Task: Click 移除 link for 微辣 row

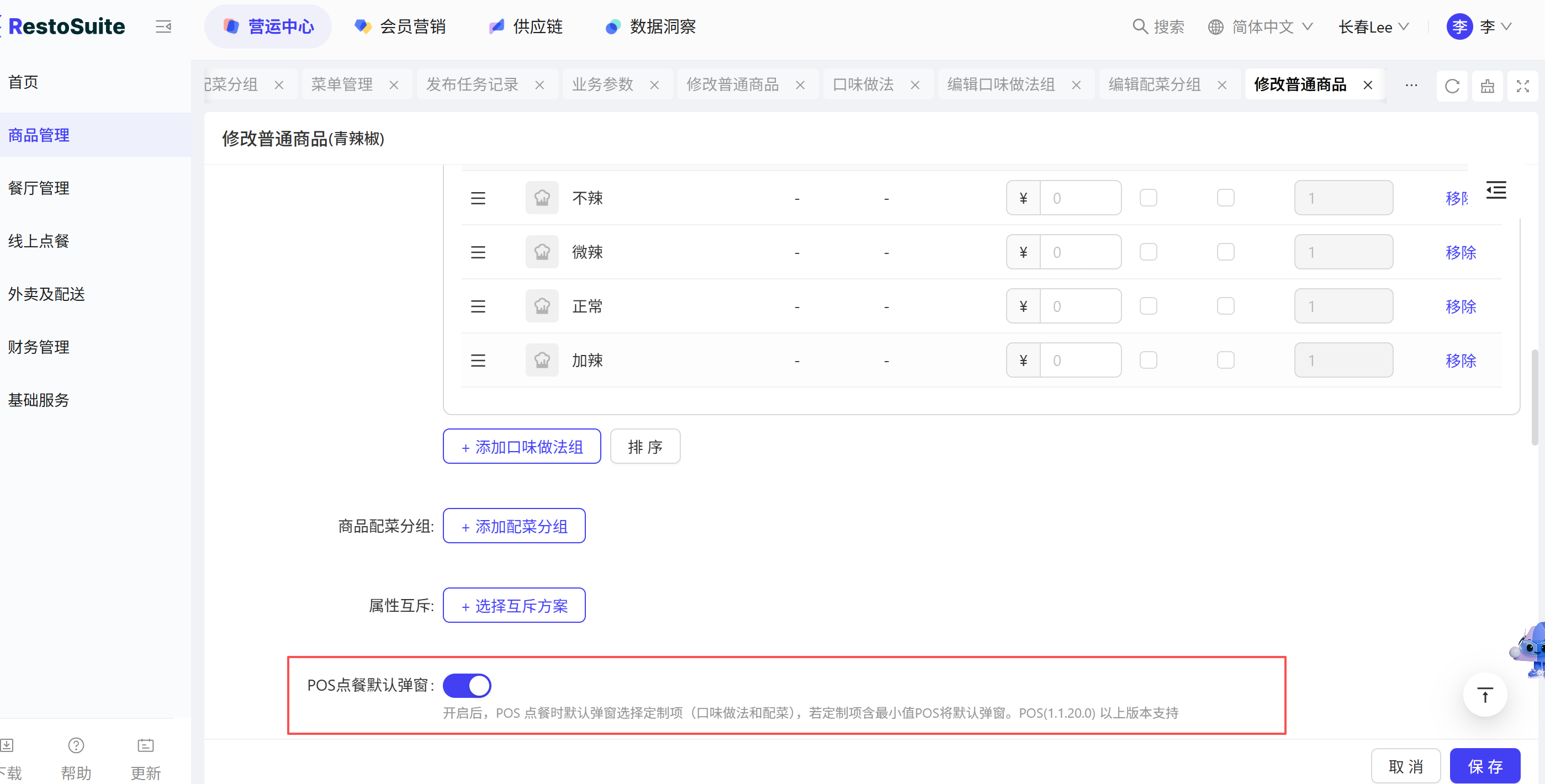Action: coord(1461,252)
